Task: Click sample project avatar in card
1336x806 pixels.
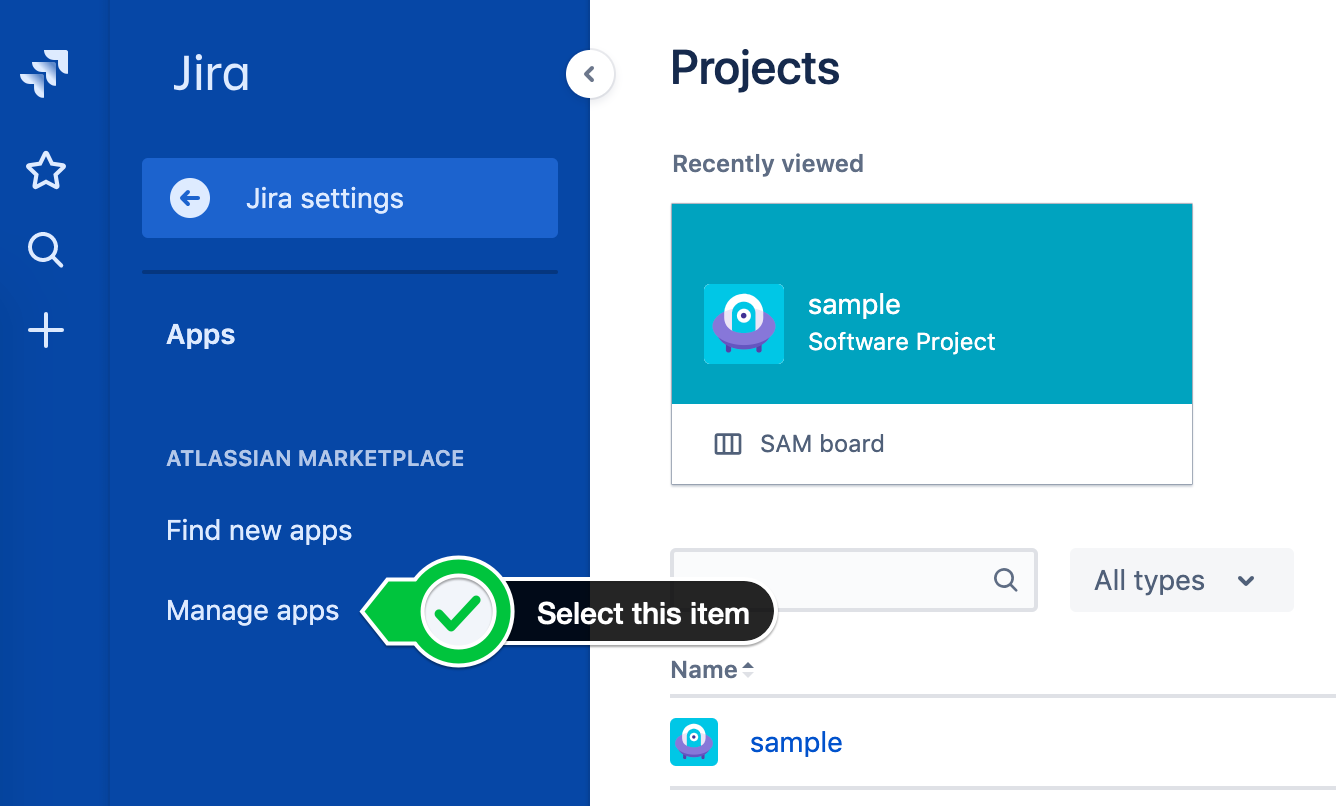Action: tap(743, 323)
